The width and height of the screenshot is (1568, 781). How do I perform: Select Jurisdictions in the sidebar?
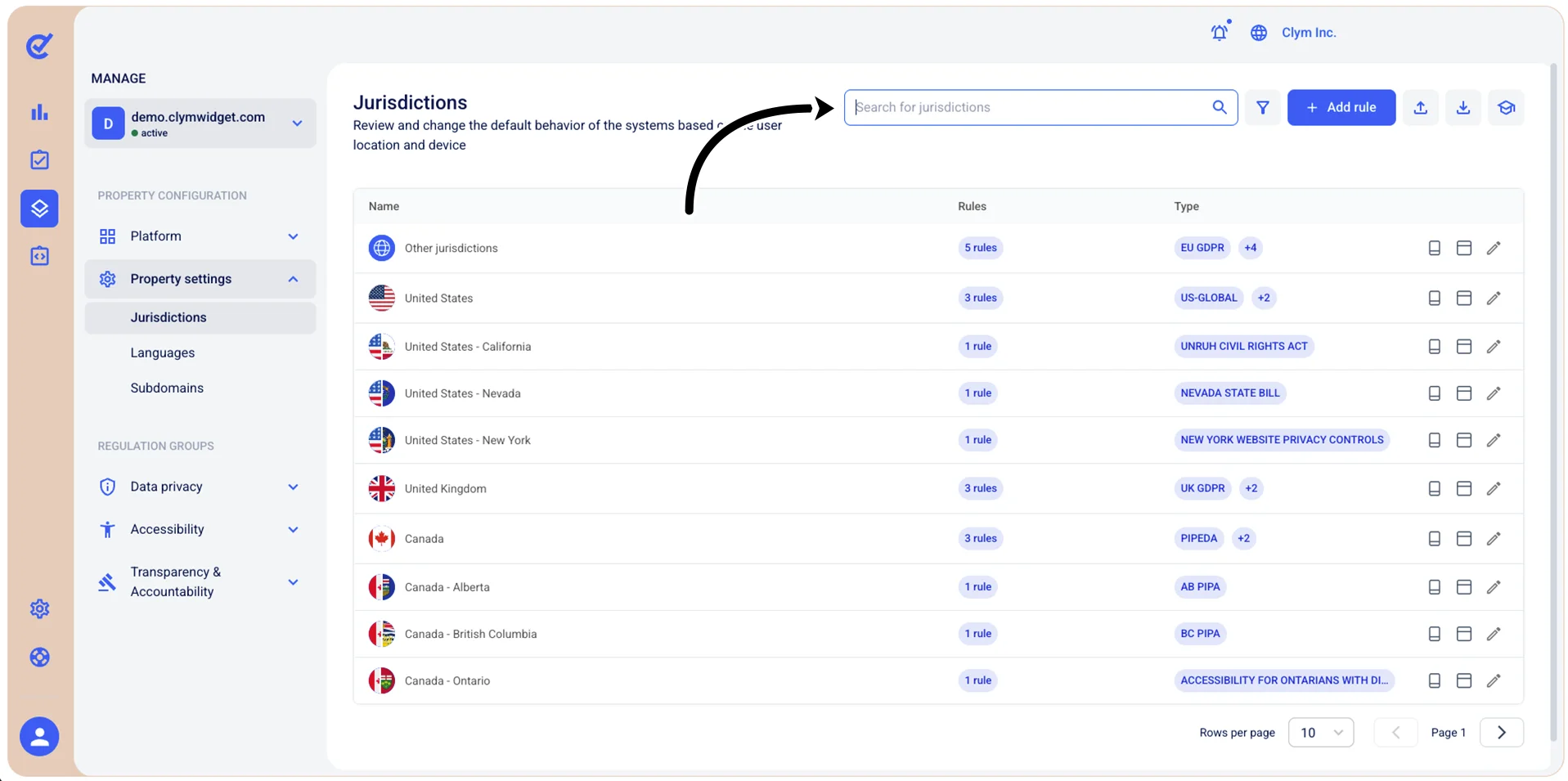click(200, 317)
